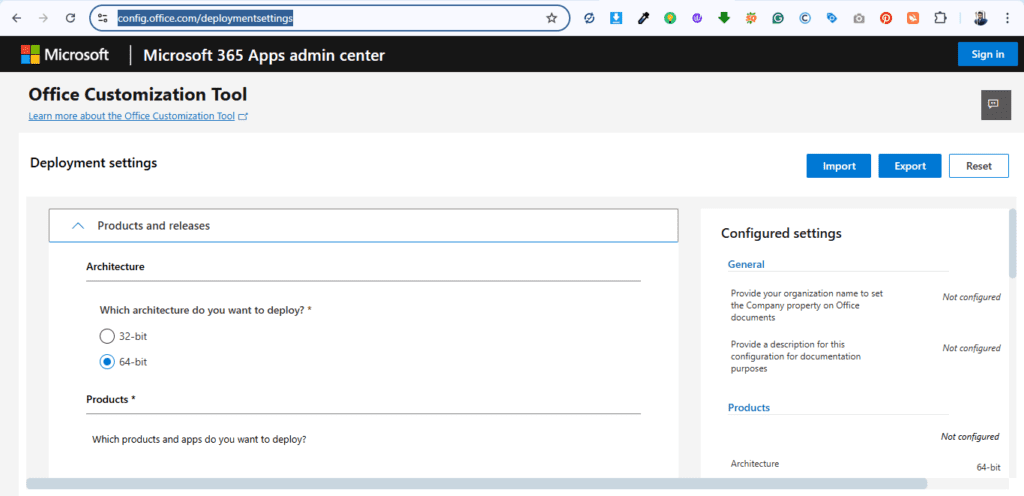The height and width of the screenshot is (496, 1024).
Task: Click the Grammarly extension icon
Action: (778, 18)
